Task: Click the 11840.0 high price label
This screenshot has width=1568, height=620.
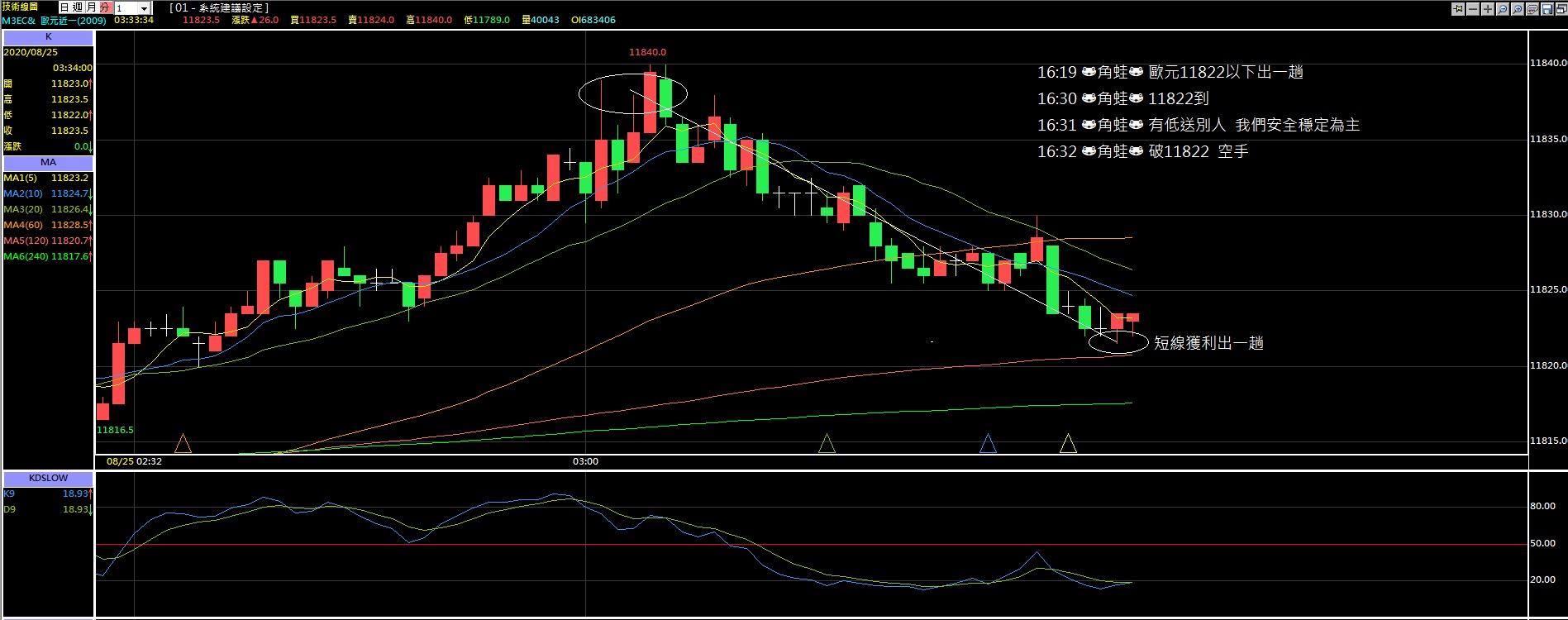Action: (647, 52)
